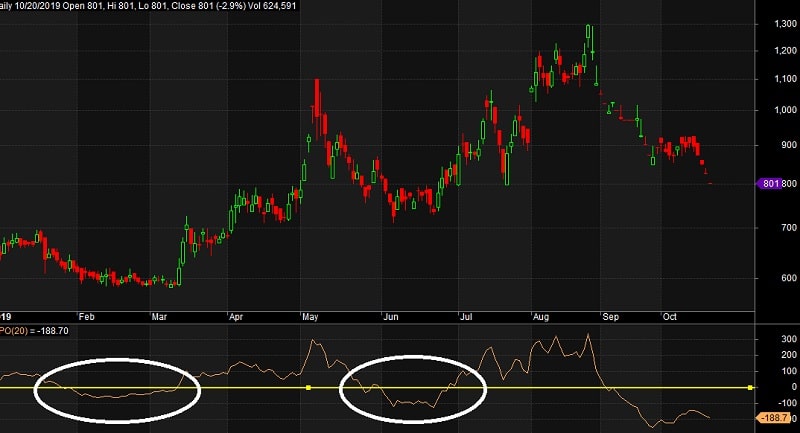Click the tall red candle at May peak

tap(317, 99)
